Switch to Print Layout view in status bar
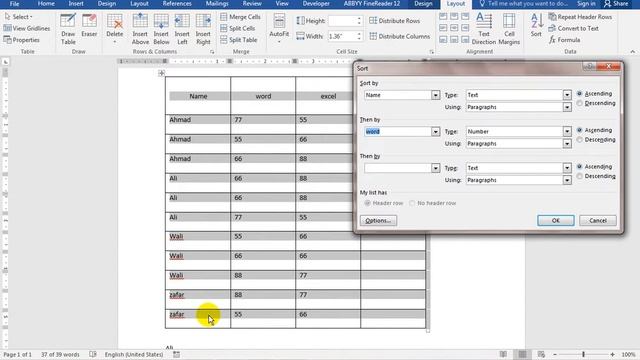 pyautogui.click(x=522, y=354)
